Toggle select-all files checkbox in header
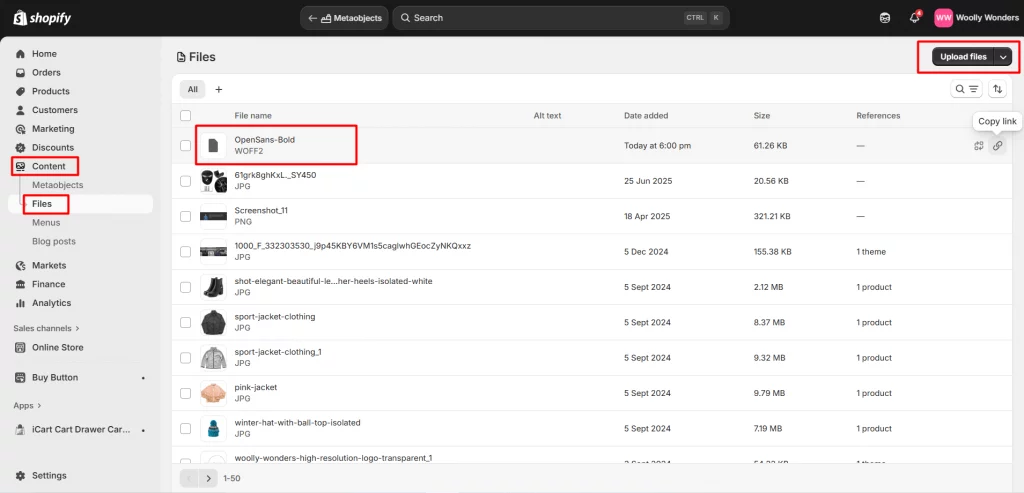Viewport: 1024px width, 493px height. pos(185,116)
